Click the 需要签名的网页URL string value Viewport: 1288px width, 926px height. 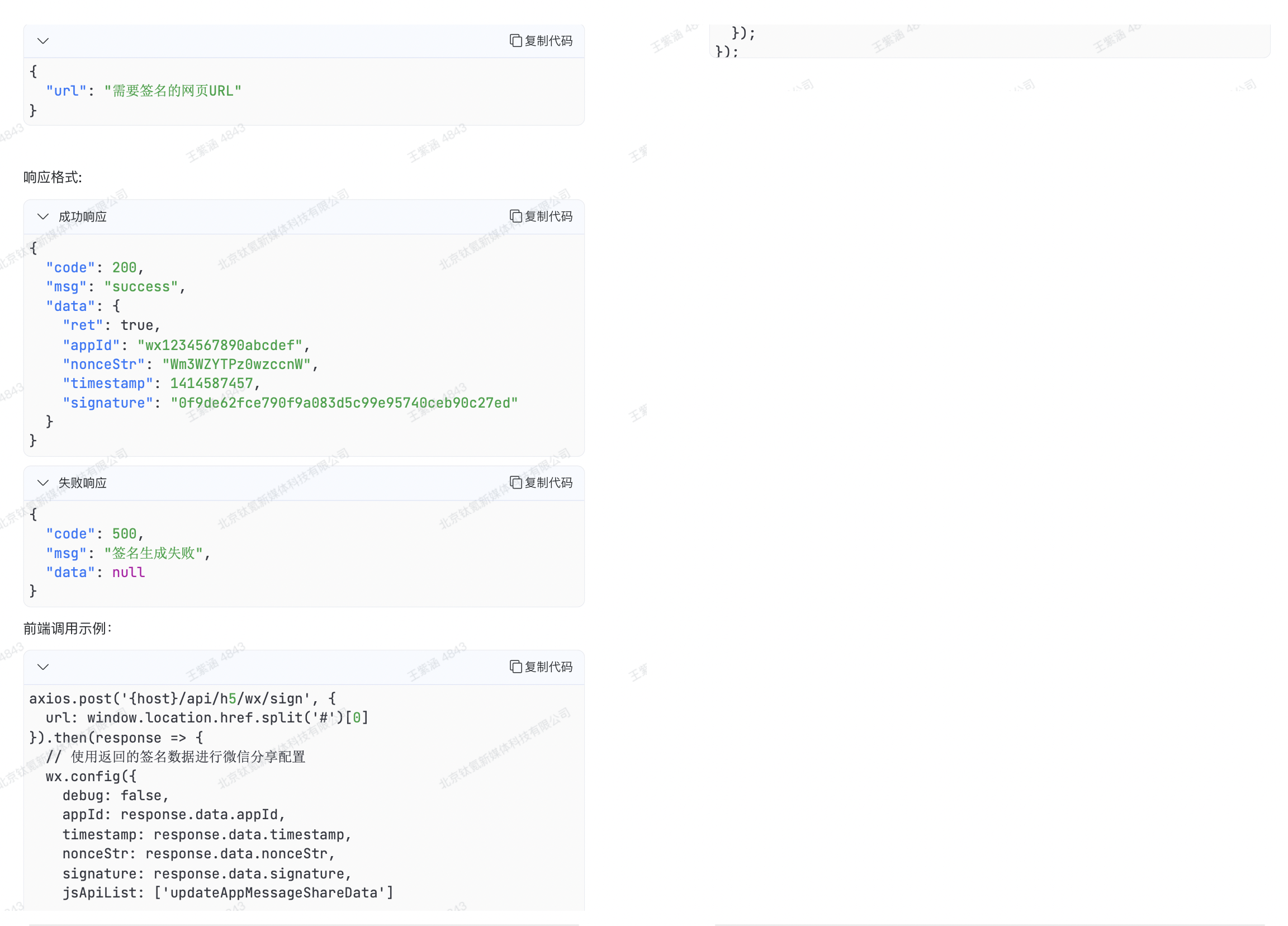click(x=173, y=91)
